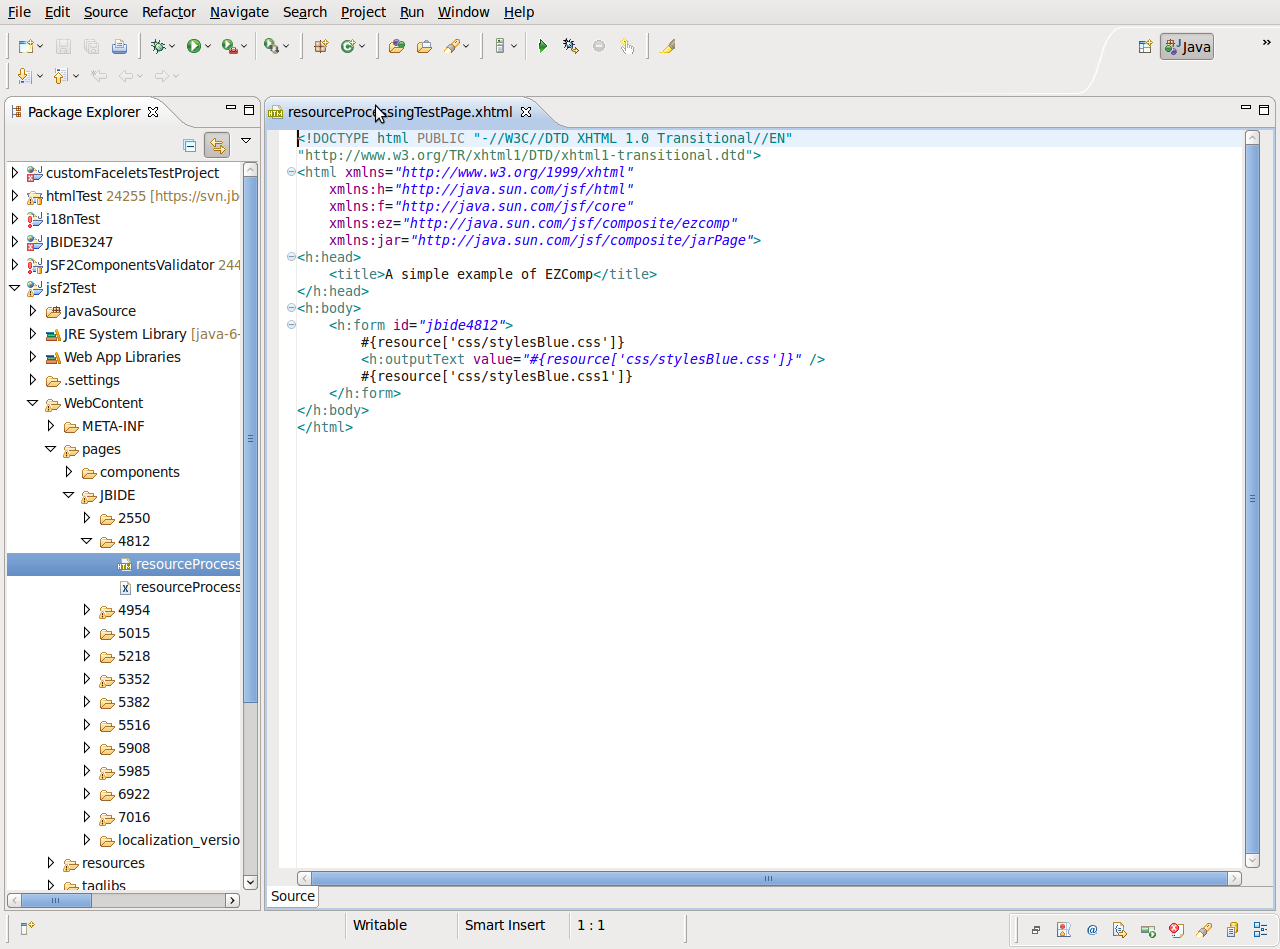Select i18nTest project in tree
Image resolution: width=1280 pixels, height=949 pixels.
click(72, 219)
